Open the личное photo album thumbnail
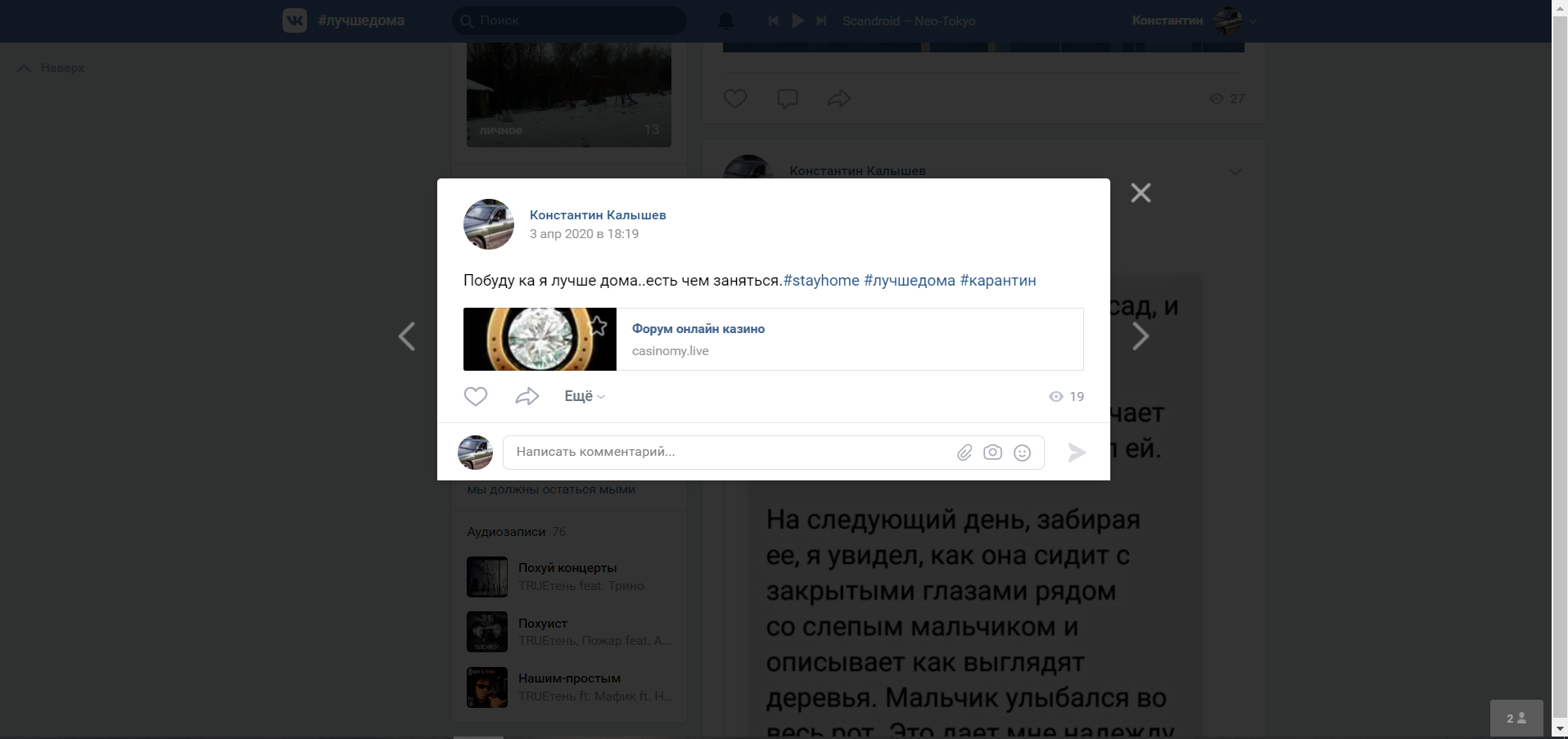This screenshot has width=1568, height=739. pos(569,95)
